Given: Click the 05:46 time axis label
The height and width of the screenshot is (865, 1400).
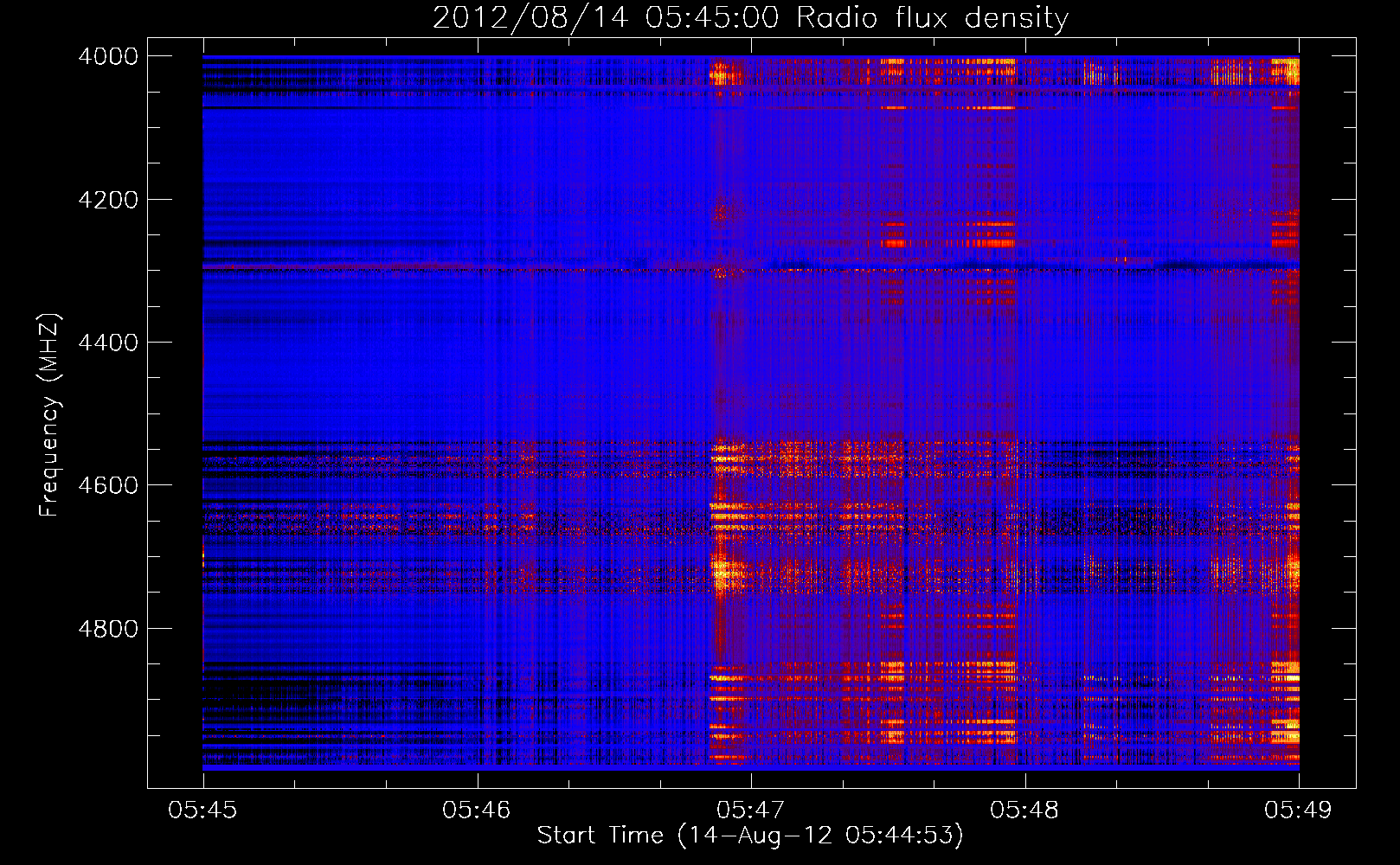Looking at the screenshot, I should 477,811.
